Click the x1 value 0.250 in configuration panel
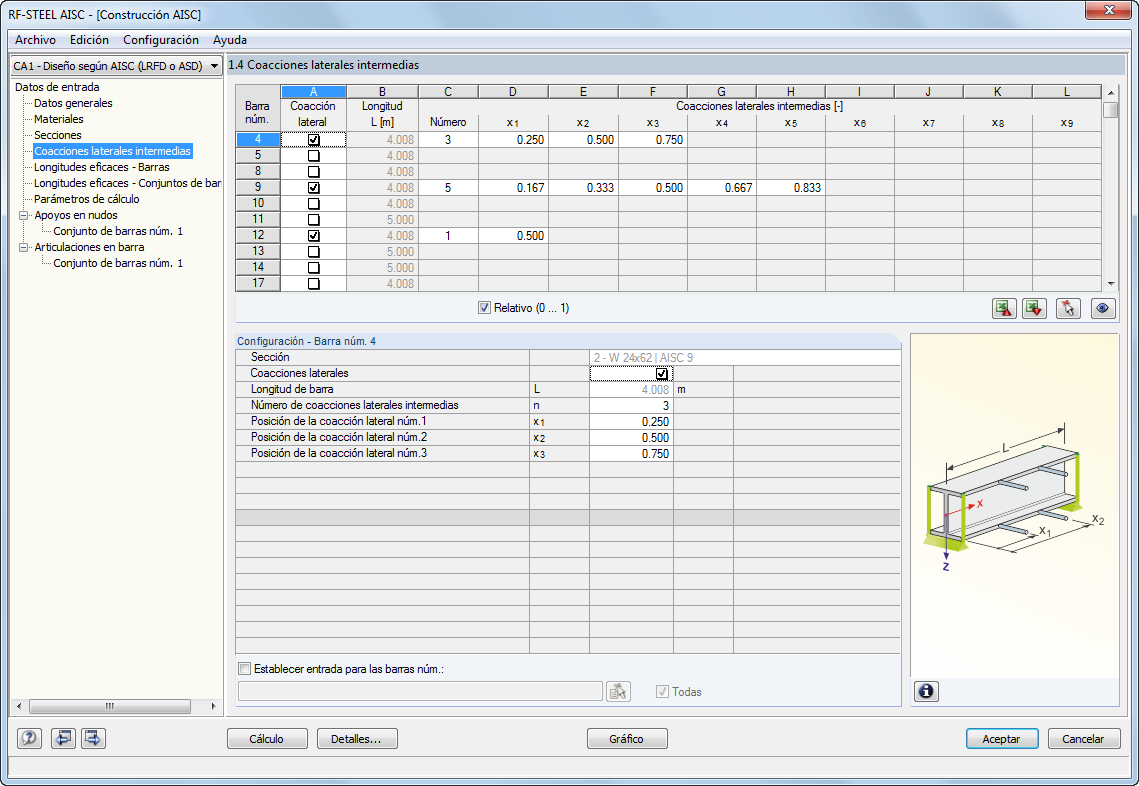The width and height of the screenshot is (1139, 786). coord(631,421)
